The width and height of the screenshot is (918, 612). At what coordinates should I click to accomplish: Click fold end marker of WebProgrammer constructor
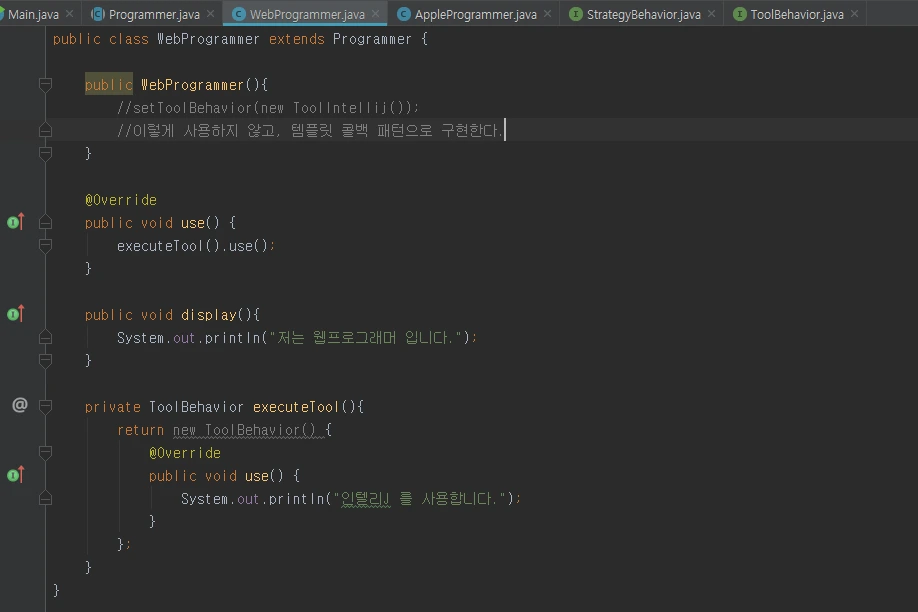45,153
